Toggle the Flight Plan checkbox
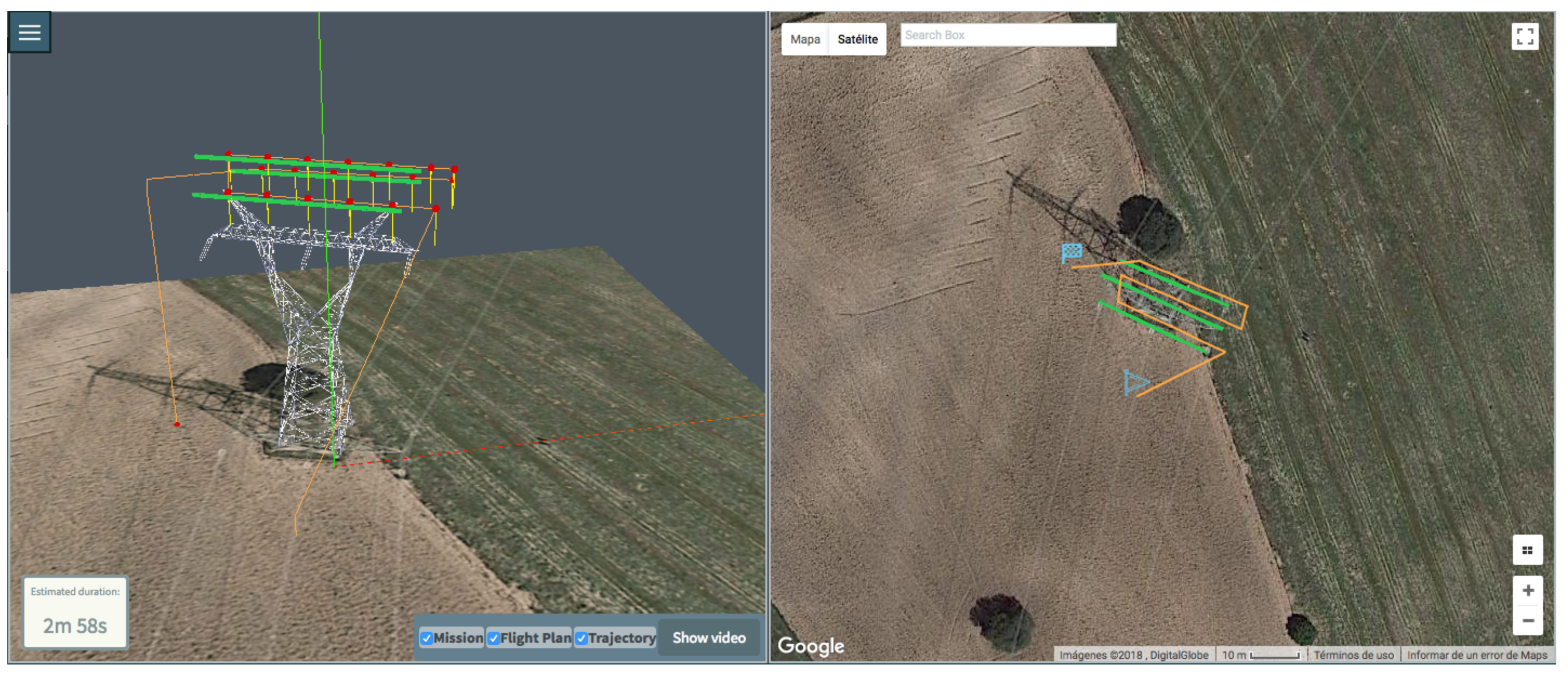The image size is (1568, 674). pos(494,638)
